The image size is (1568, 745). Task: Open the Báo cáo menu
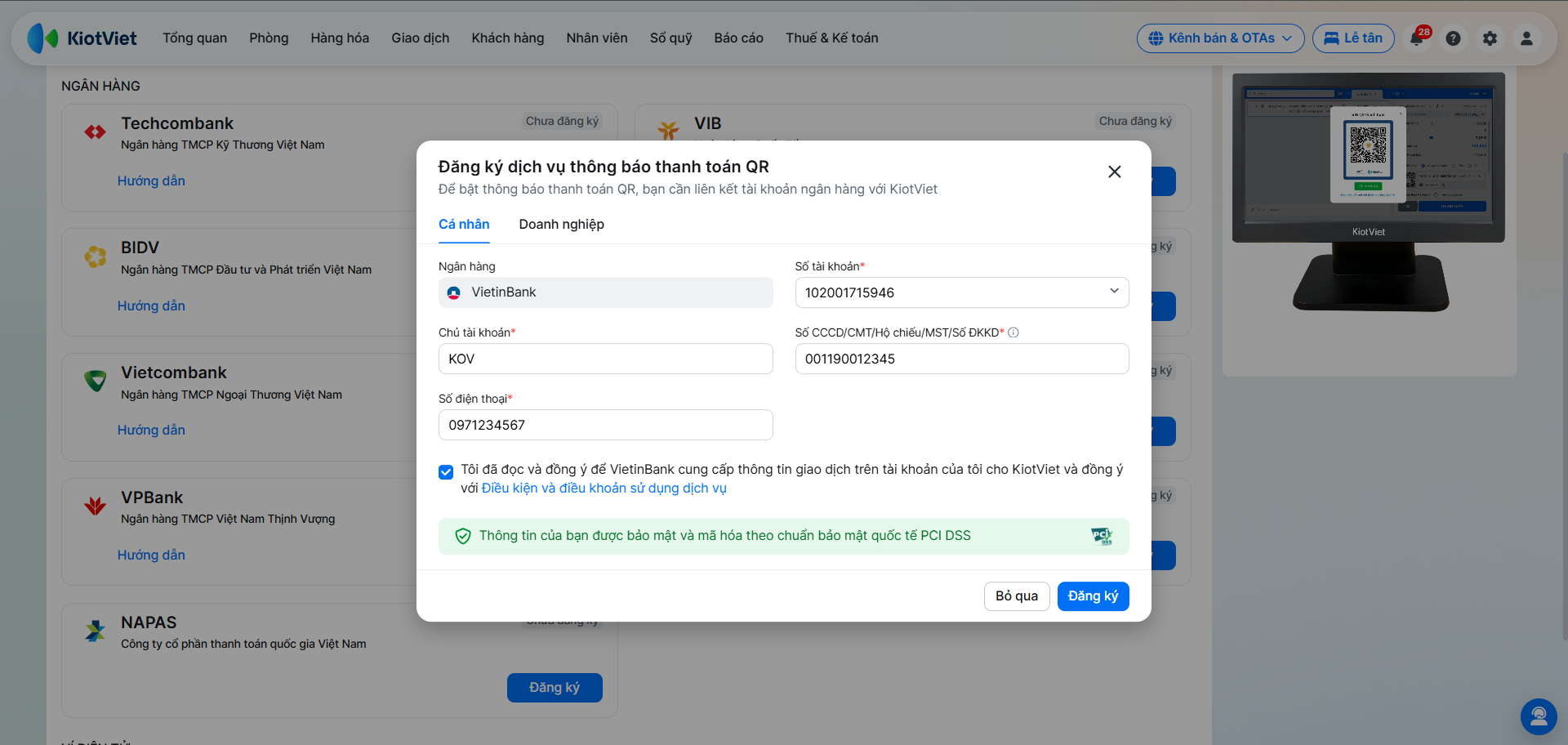[x=739, y=38]
